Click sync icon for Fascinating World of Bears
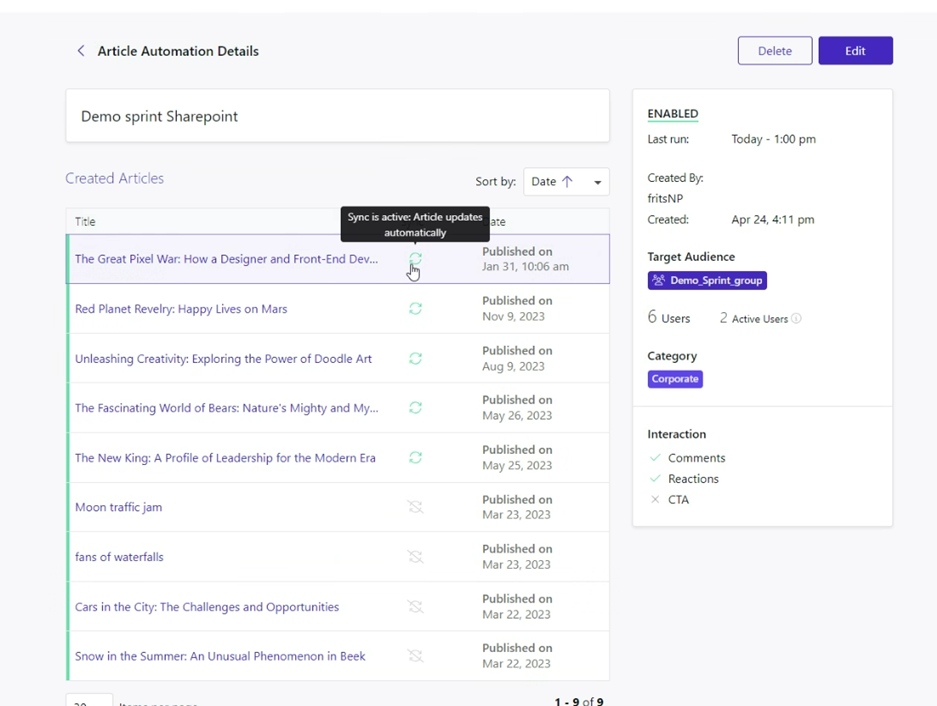 tap(415, 408)
